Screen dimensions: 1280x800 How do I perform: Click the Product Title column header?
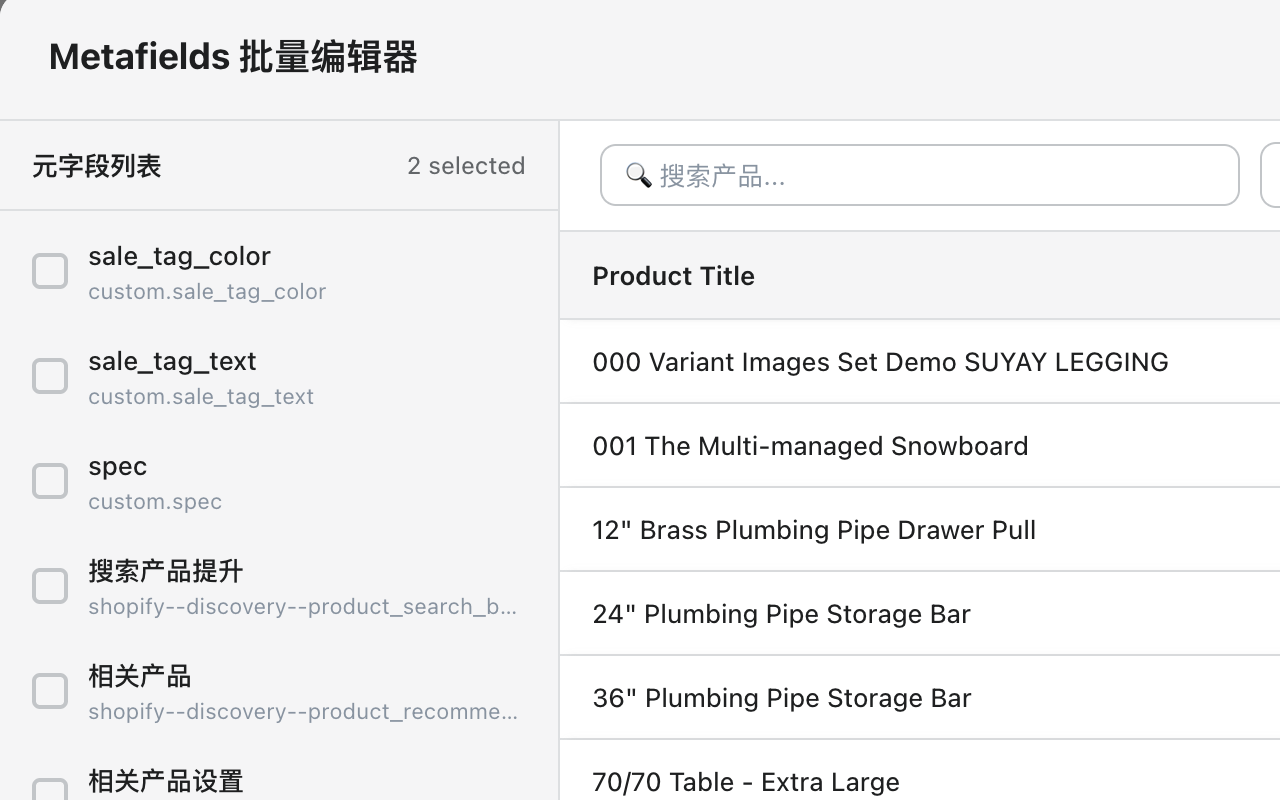[673, 276]
